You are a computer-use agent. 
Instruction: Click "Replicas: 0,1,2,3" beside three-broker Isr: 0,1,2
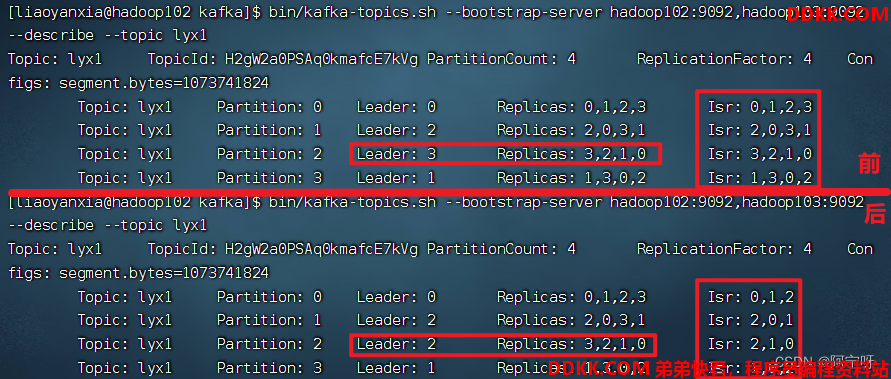pyautogui.click(x=571, y=296)
